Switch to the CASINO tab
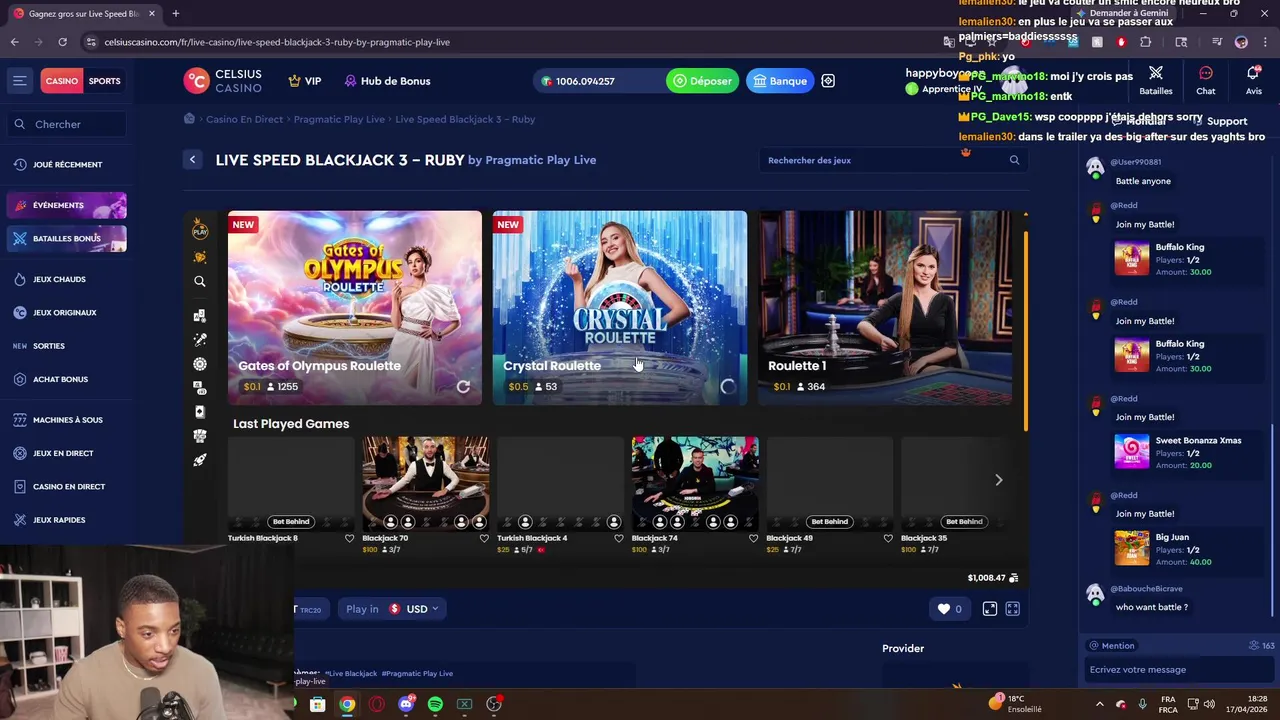This screenshot has height=720, width=1280. coord(61,81)
